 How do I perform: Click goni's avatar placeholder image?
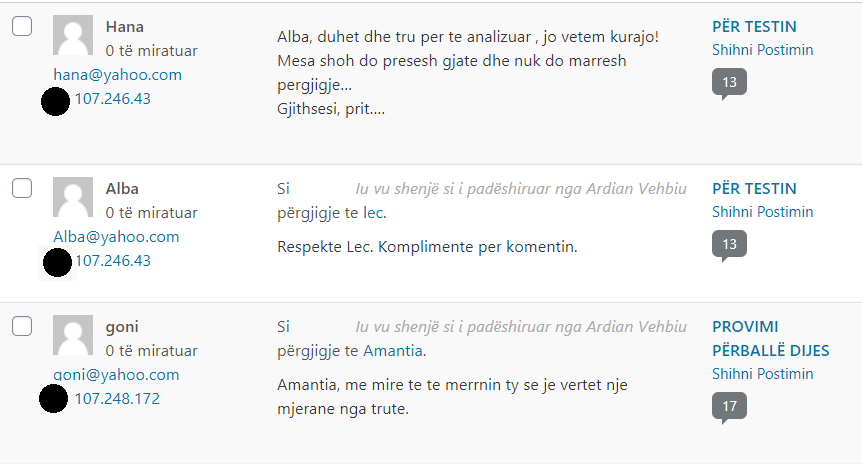tap(72, 336)
